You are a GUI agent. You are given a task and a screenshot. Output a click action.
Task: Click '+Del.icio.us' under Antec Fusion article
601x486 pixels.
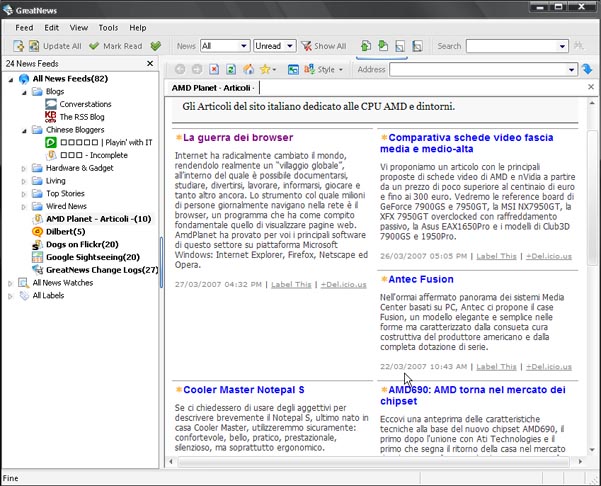coord(548,367)
